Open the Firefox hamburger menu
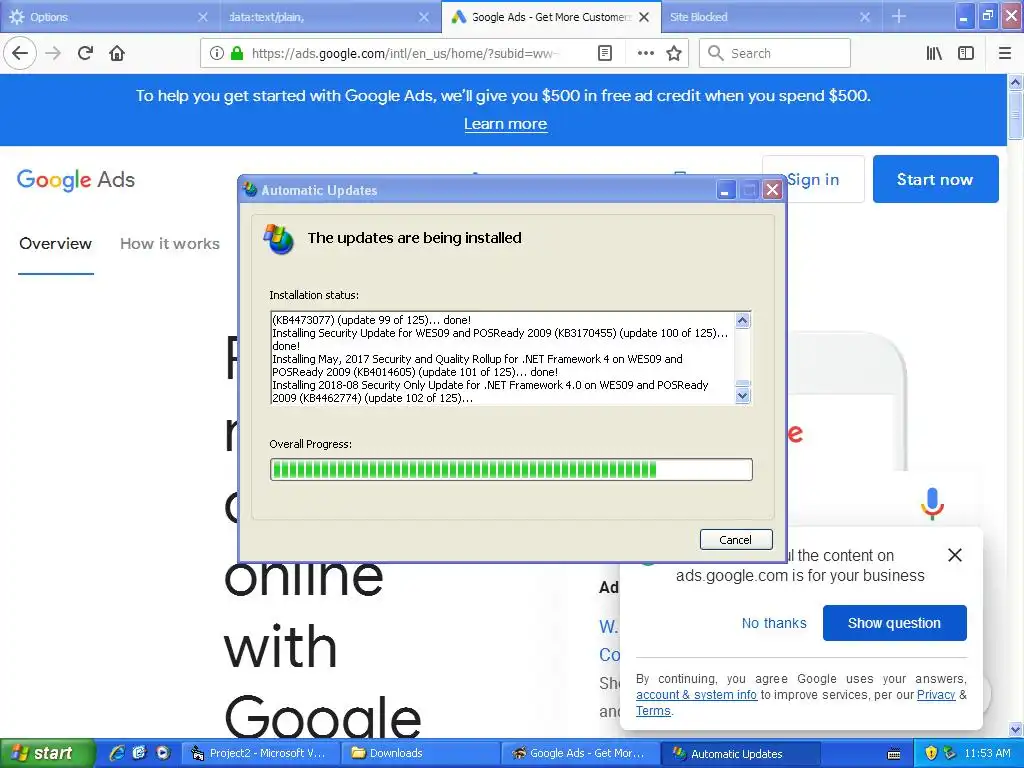Screen dimensions: 1024x768 click(x=1004, y=53)
